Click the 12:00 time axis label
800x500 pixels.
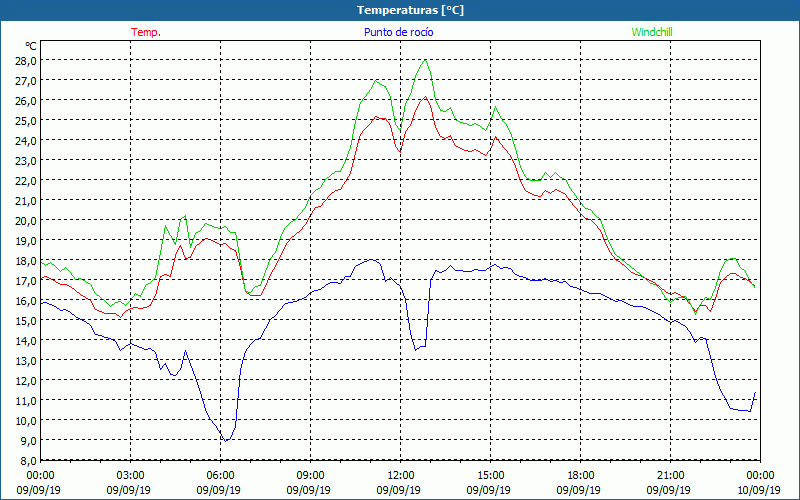(x=401, y=475)
